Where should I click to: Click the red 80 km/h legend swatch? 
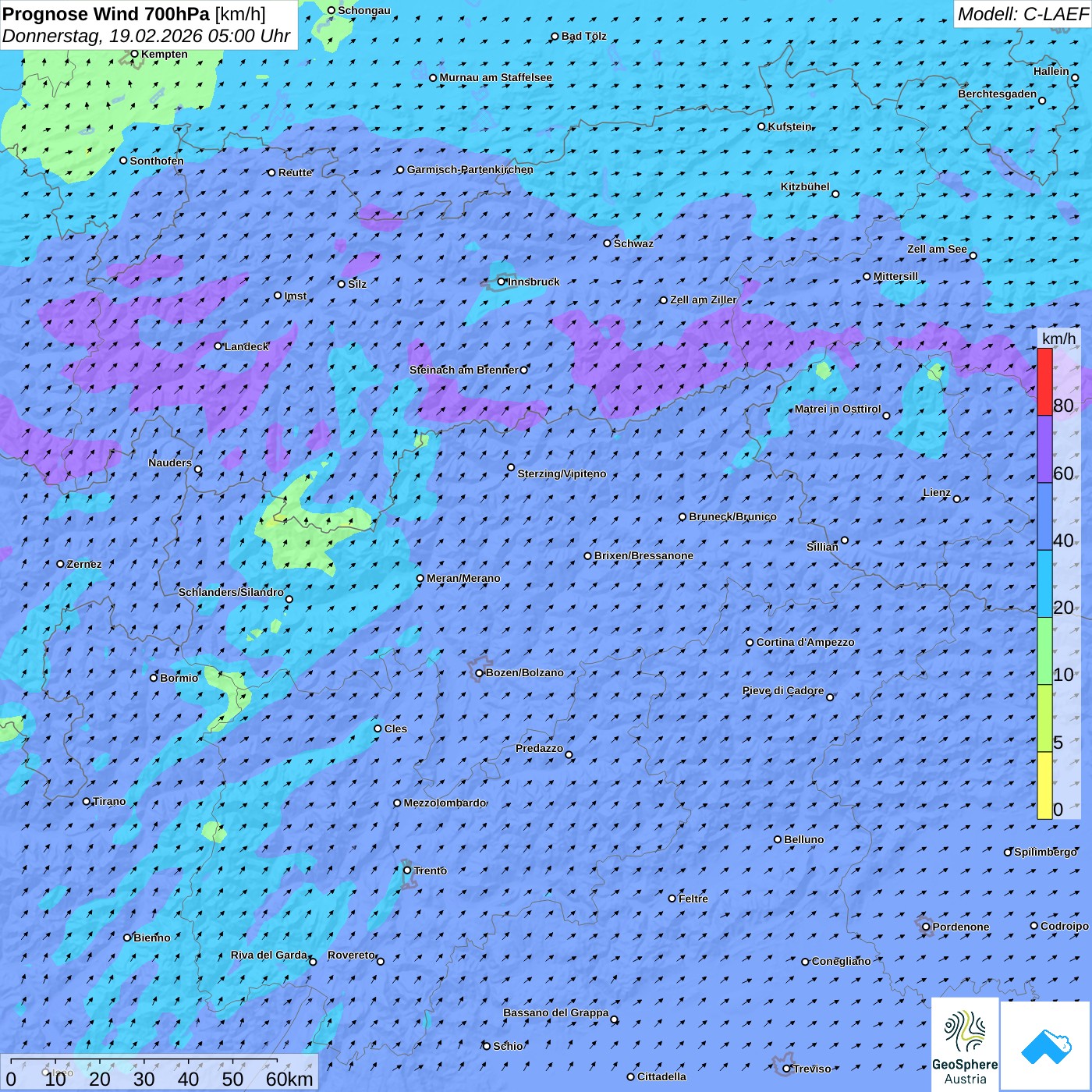point(1044,382)
